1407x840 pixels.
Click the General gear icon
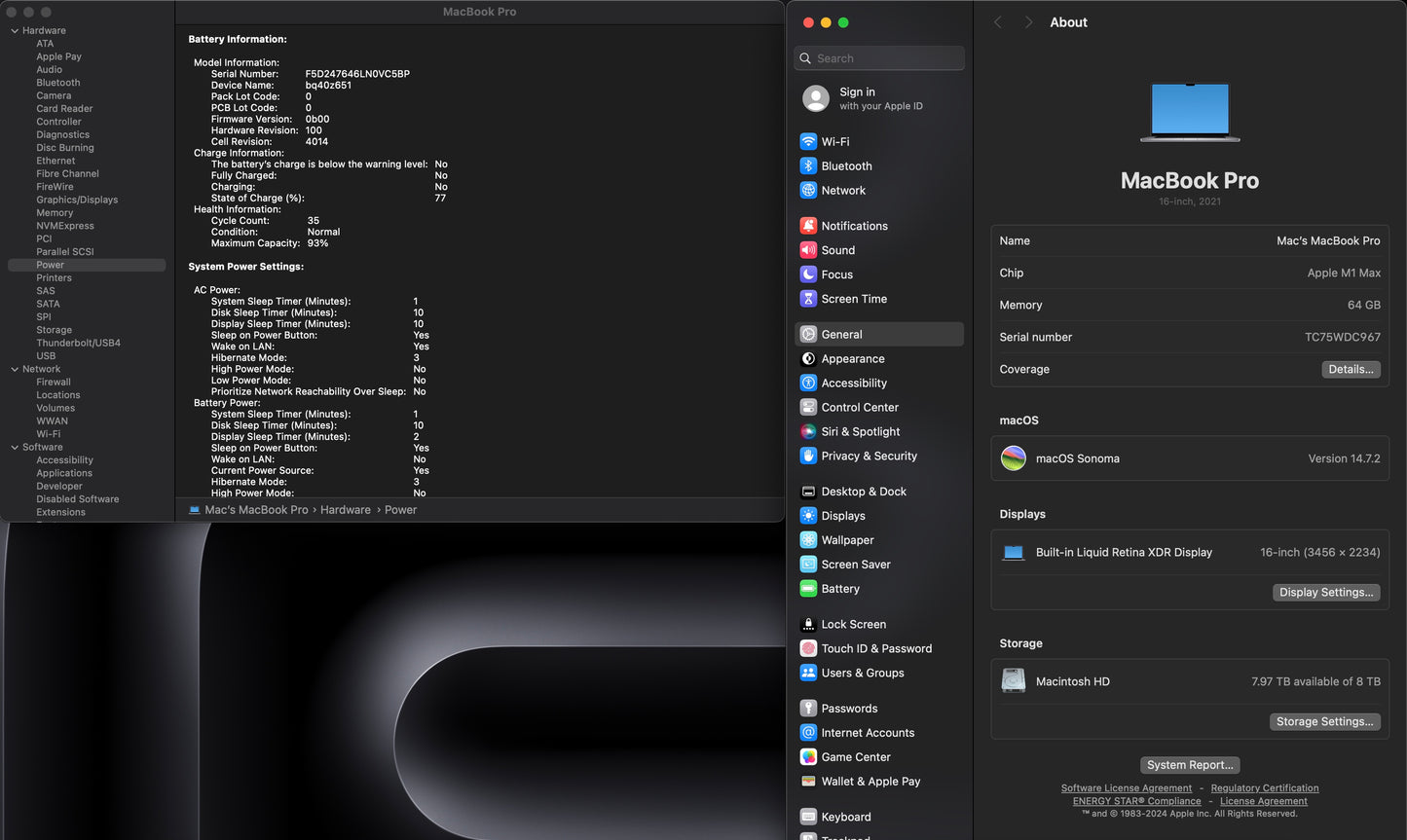(x=808, y=334)
